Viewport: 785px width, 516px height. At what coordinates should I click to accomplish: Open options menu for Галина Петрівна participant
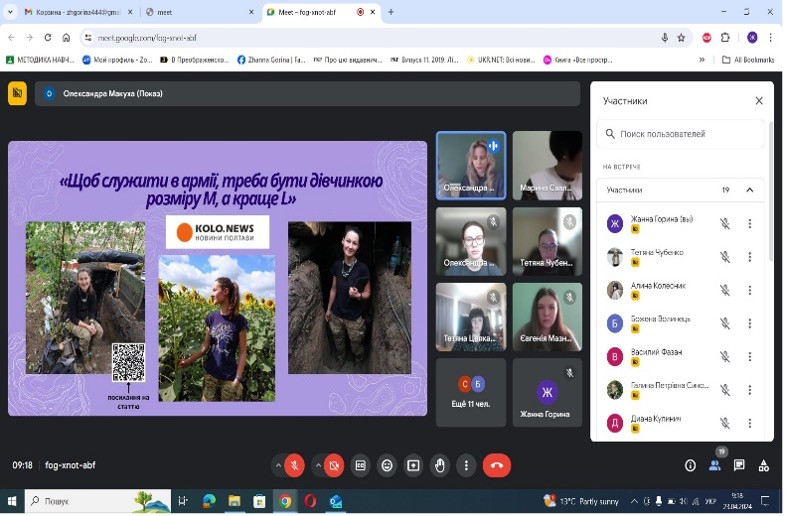tap(750, 390)
